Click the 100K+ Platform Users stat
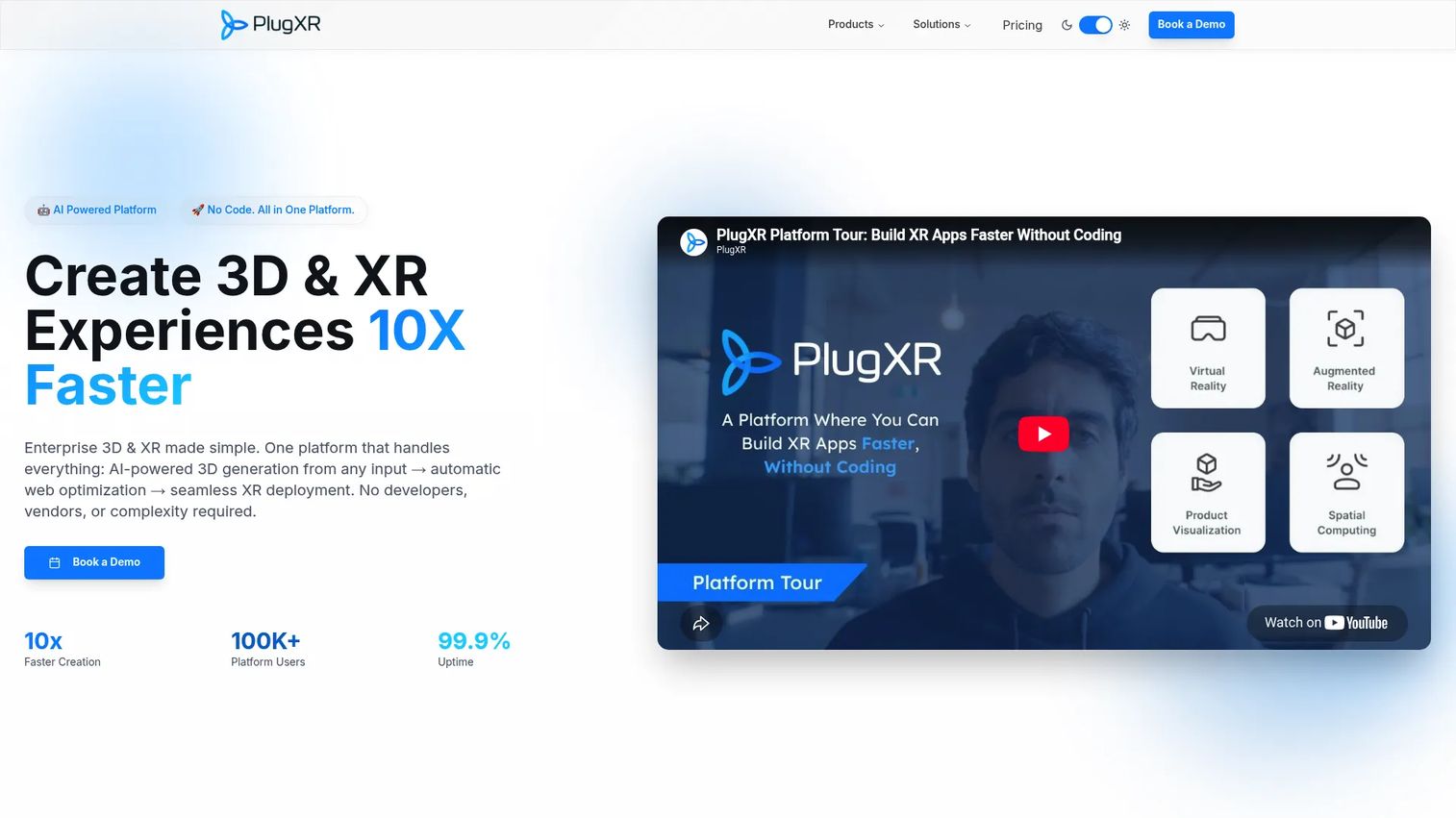Screen dimensions: 1456x818 pyautogui.click(x=268, y=649)
